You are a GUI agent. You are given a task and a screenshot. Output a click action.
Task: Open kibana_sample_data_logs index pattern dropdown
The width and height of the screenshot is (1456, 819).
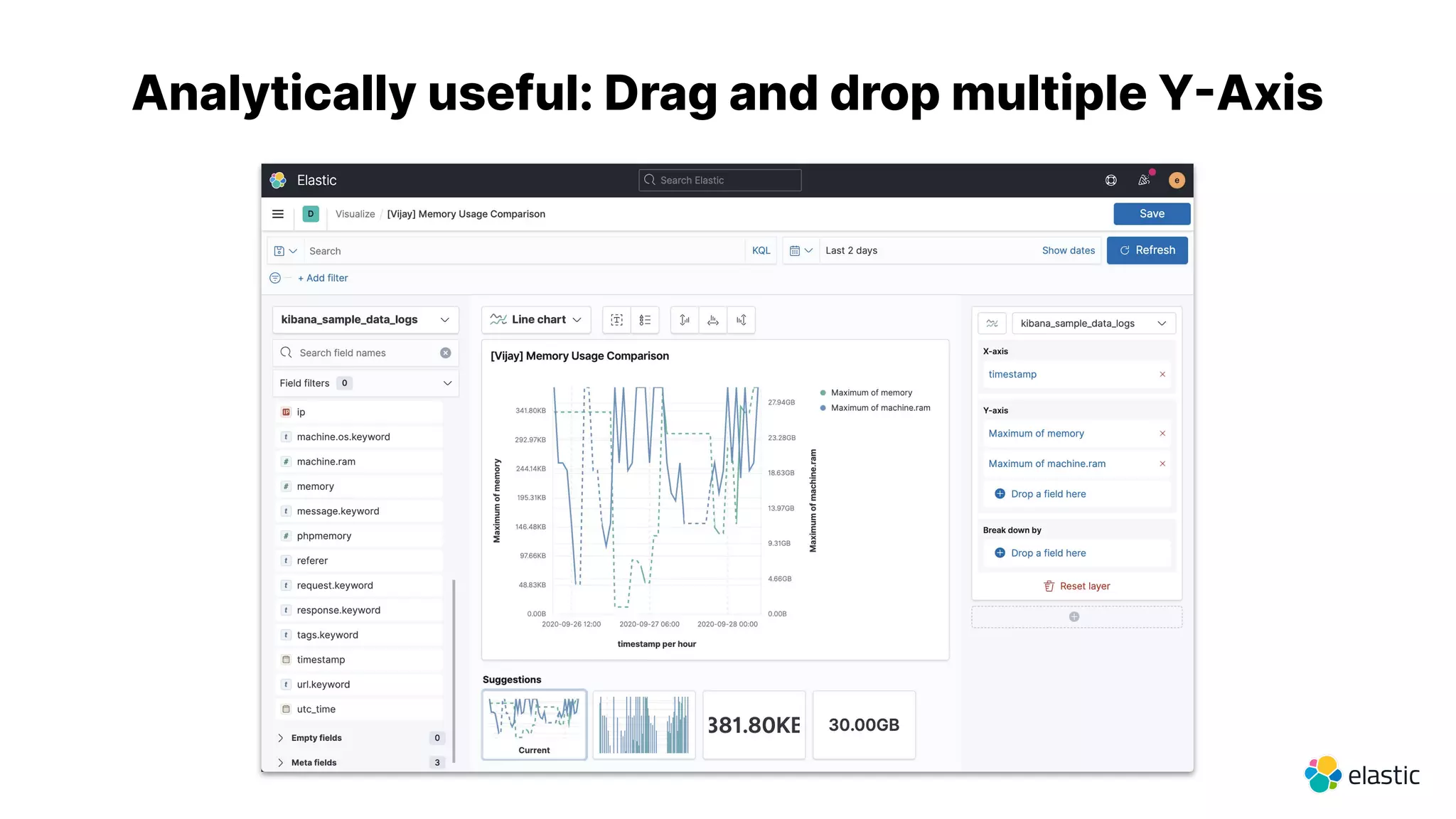(365, 320)
